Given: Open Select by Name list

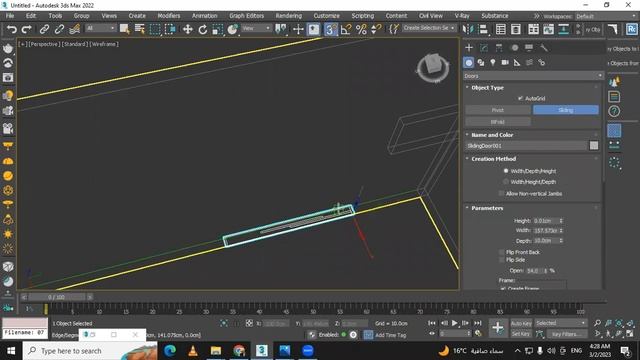Looking at the screenshot, I should pyautogui.click(x=140, y=29).
